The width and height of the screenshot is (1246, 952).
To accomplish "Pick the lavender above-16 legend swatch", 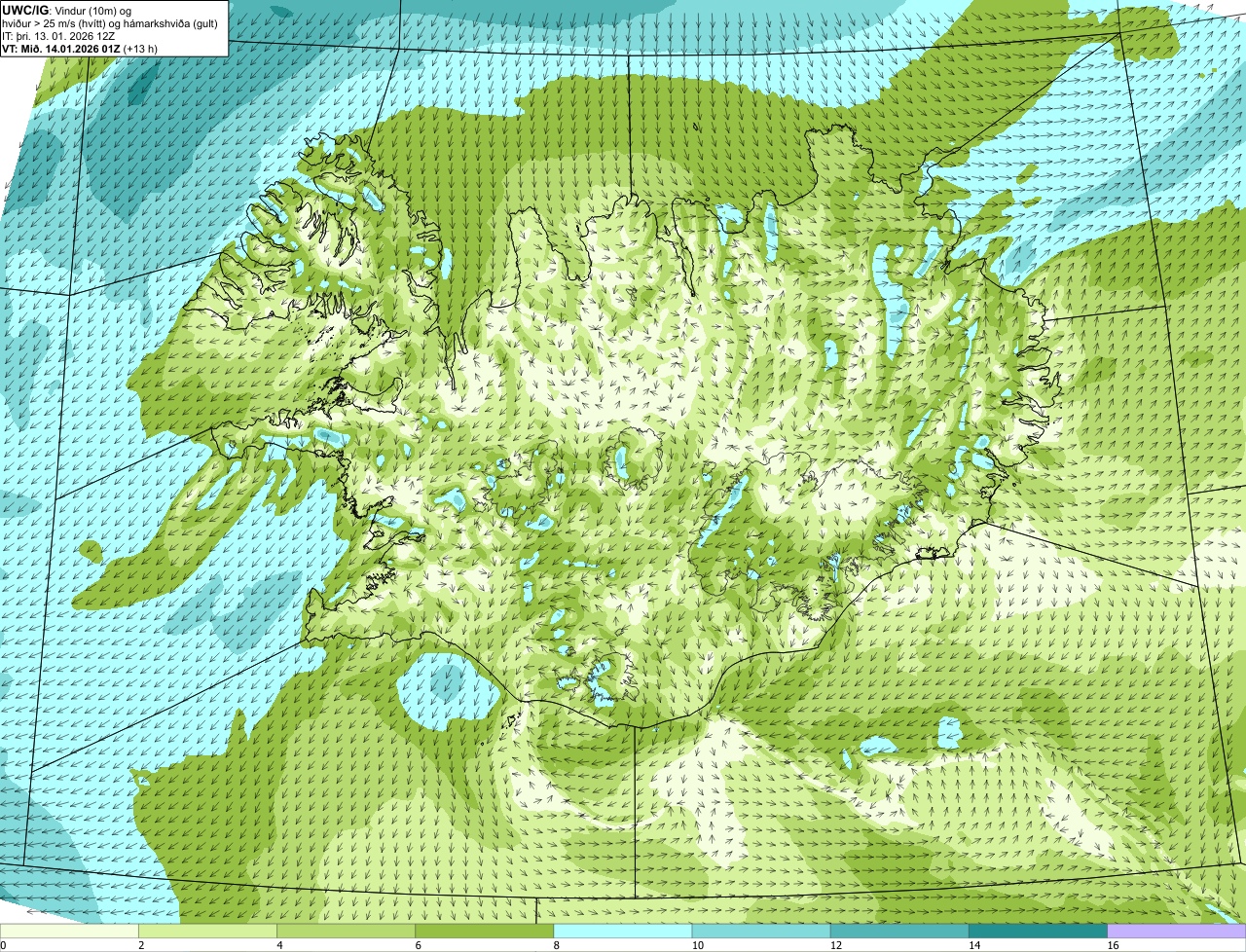I will click(x=1177, y=932).
